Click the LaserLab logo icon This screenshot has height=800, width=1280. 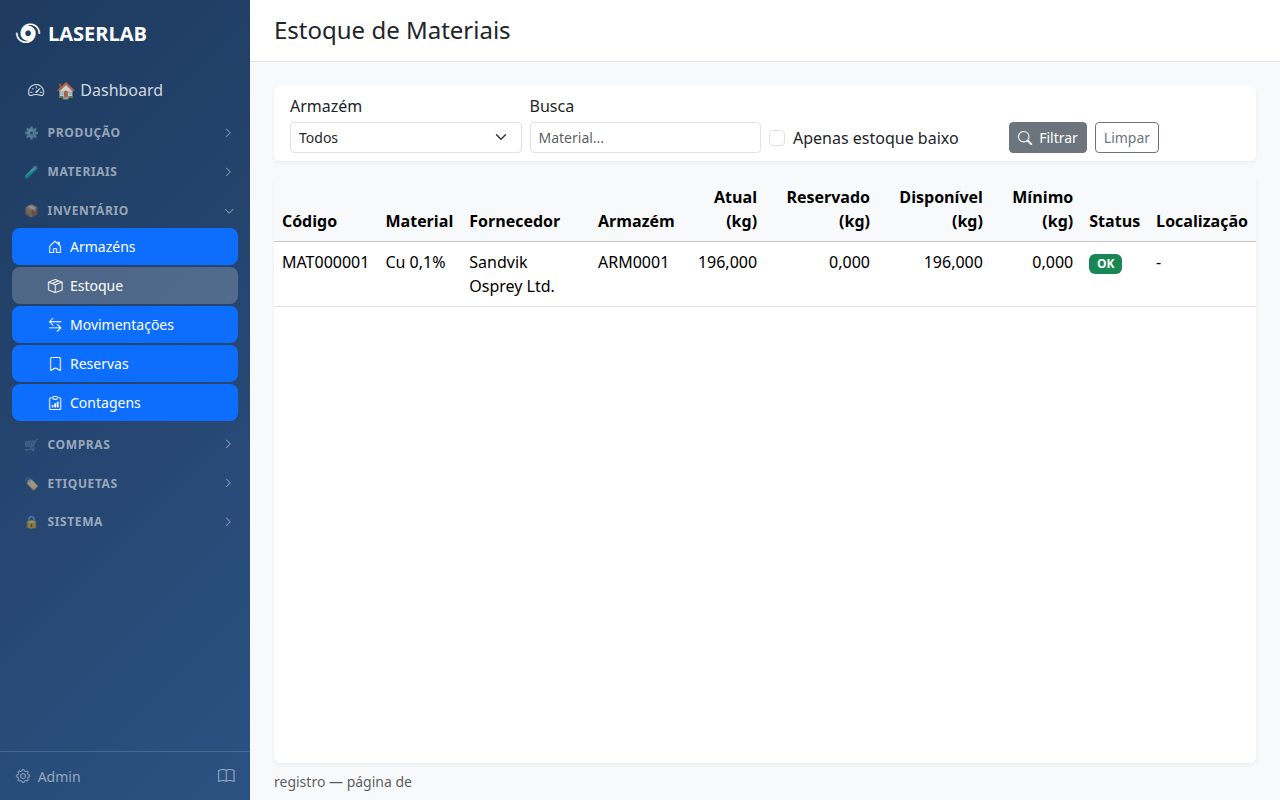[x=27, y=34]
